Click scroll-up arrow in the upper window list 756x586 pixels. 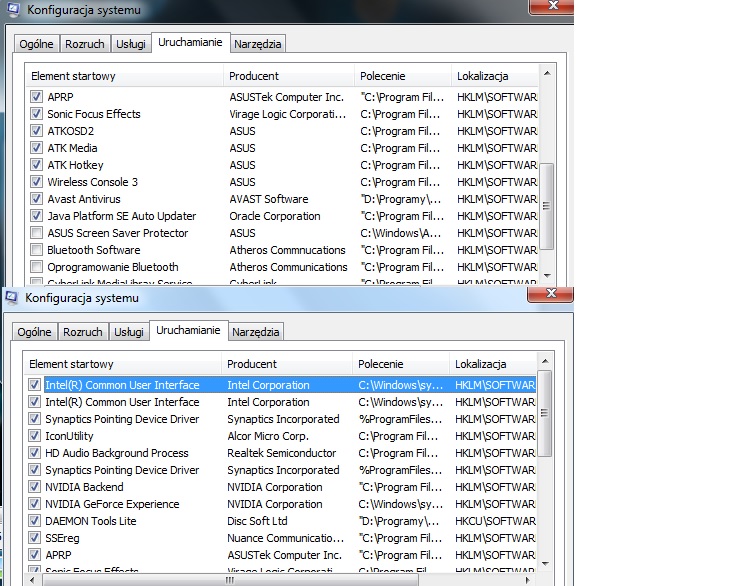point(547,73)
